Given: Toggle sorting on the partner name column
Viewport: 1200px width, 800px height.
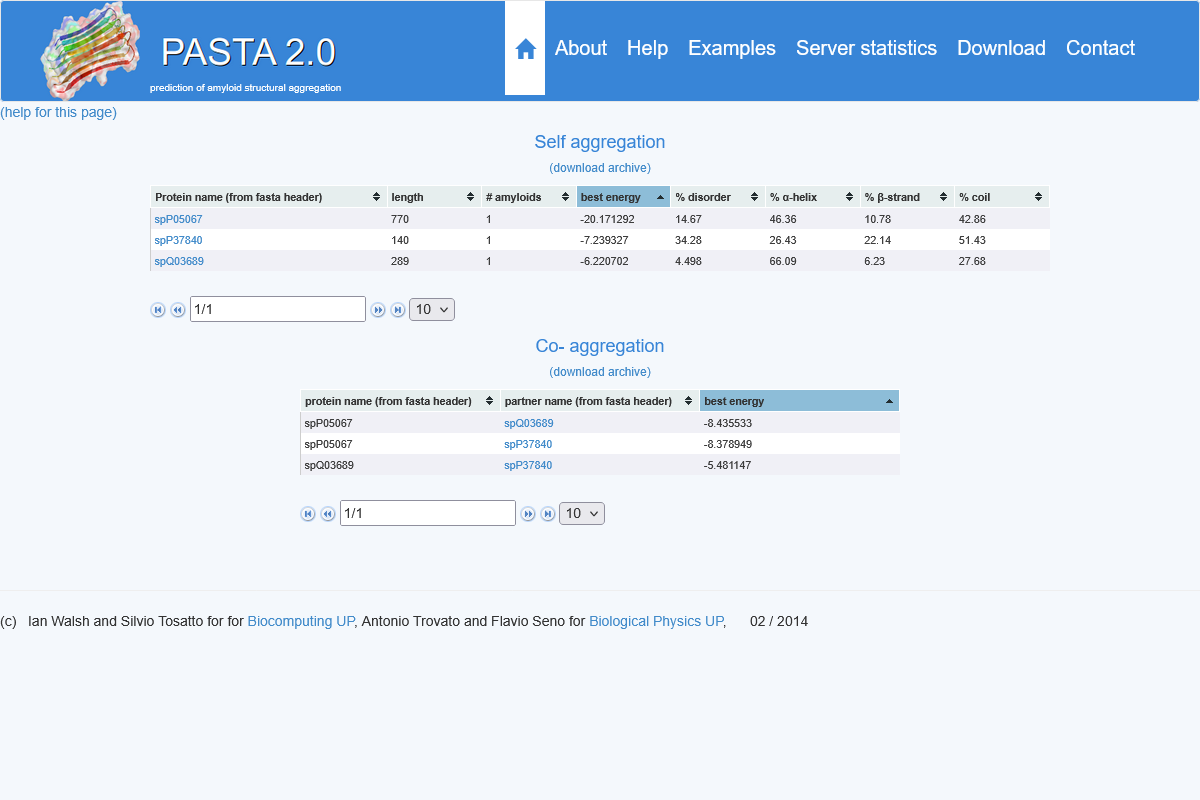Looking at the screenshot, I should pos(690,400).
